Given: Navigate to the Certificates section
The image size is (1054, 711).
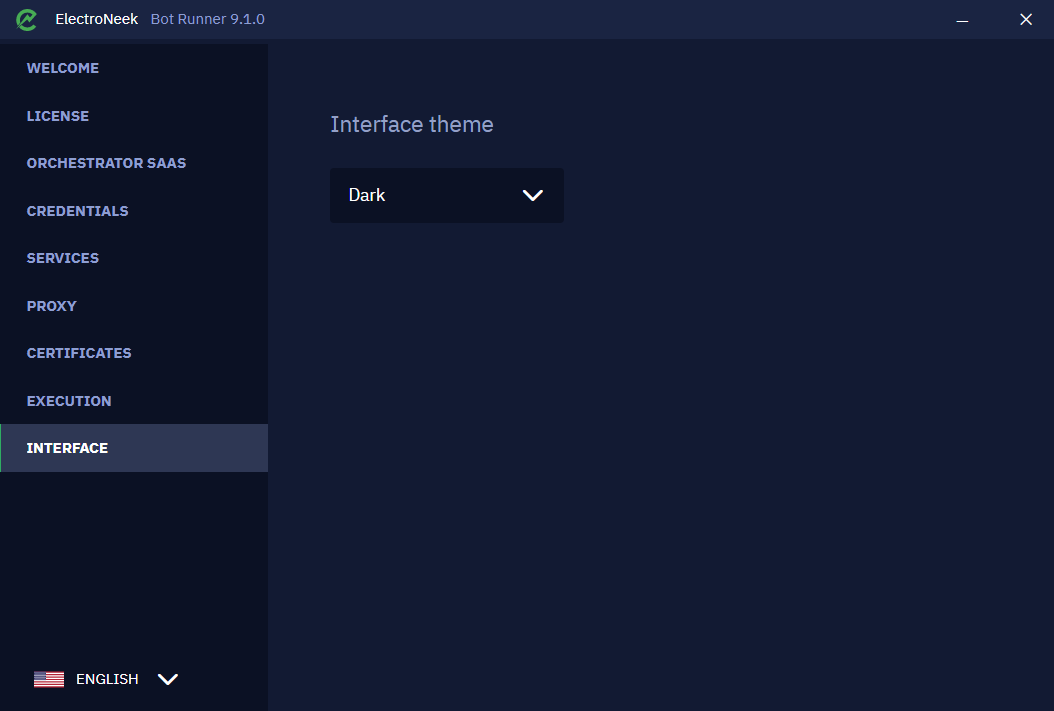Looking at the screenshot, I should coord(134,353).
